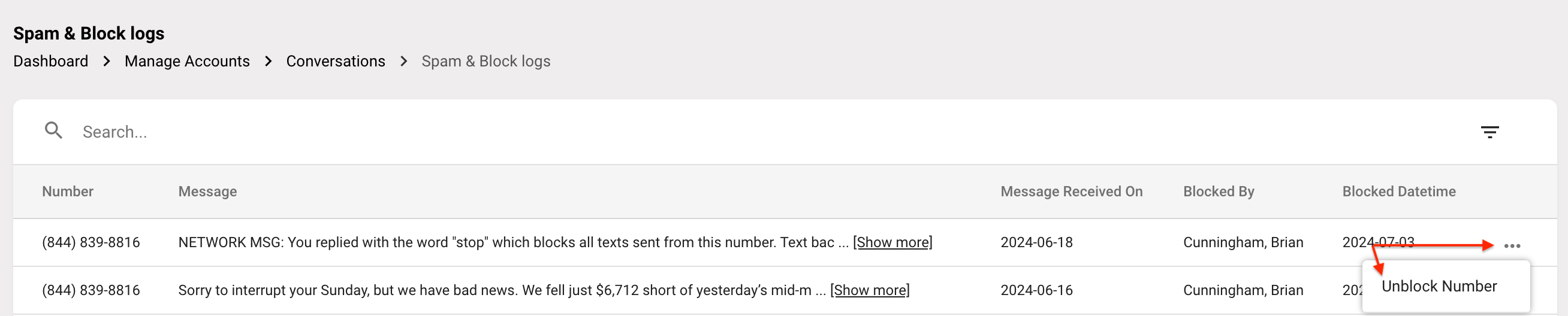The image size is (1568, 316).
Task: Open the filter list icon
Action: [1489, 132]
